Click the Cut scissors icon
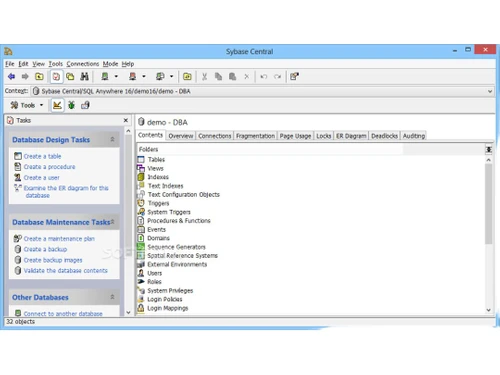Image resolution: width=500 pixels, height=375 pixels. [205, 77]
